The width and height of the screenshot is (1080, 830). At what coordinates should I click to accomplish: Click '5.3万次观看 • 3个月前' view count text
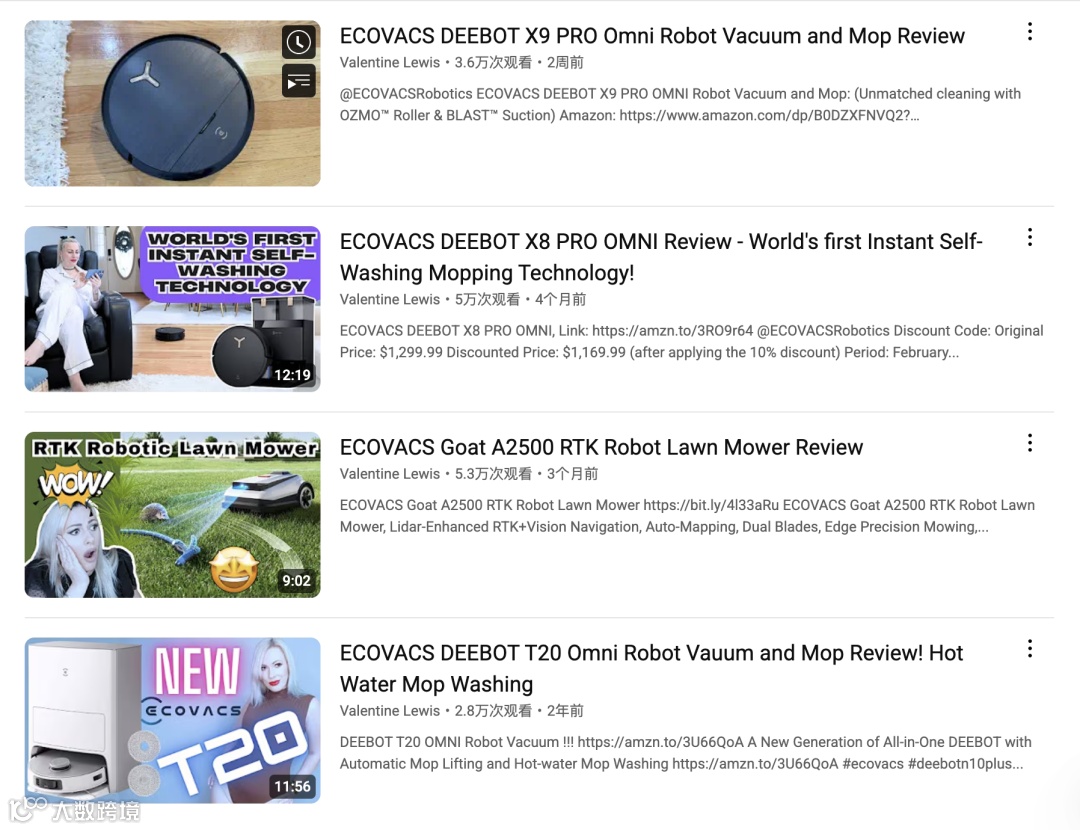pos(526,474)
